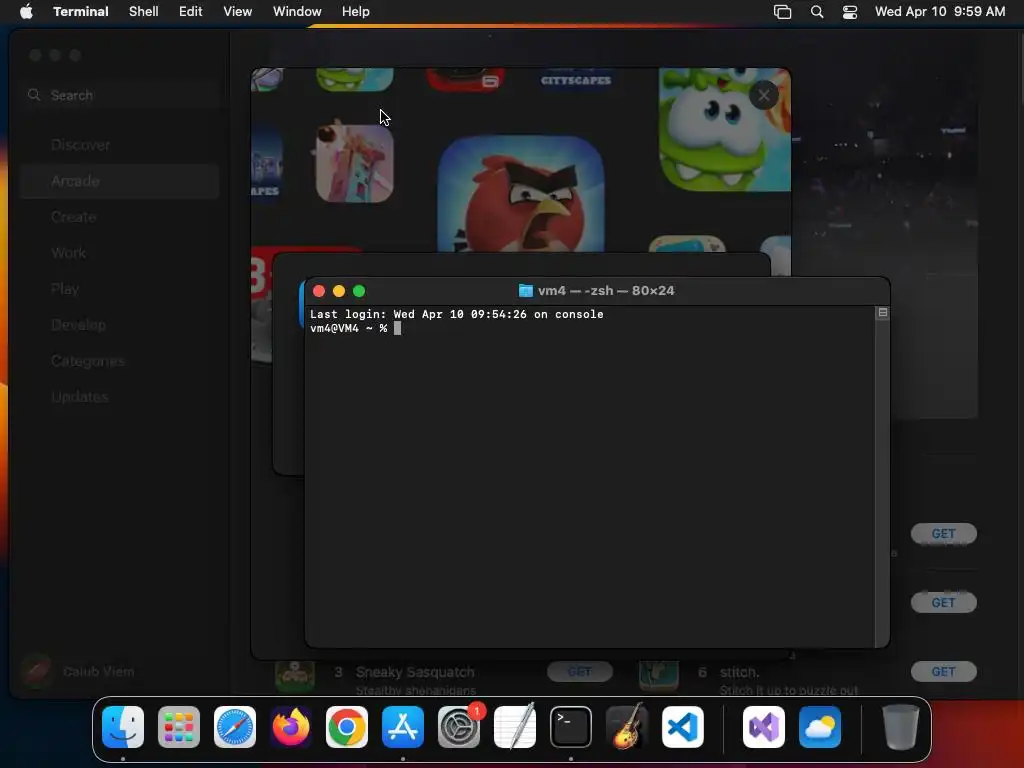Open Launchpad from the Dock
The height and width of the screenshot is (768, 1024).
[179, 727]
